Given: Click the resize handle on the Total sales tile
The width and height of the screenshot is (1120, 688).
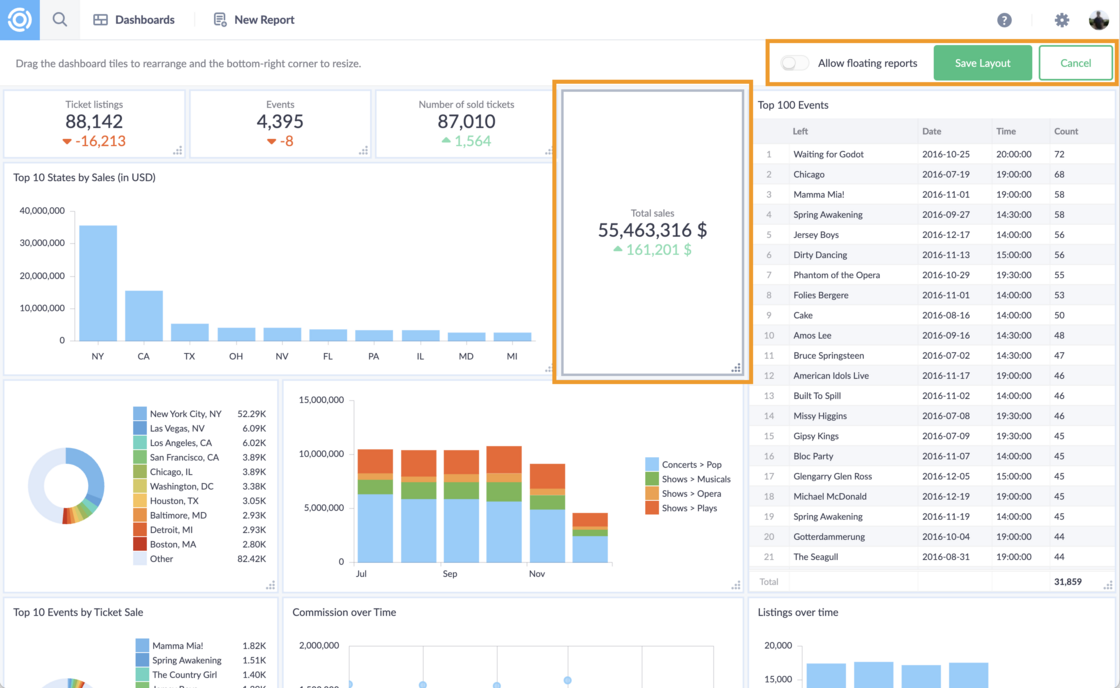Looking at the screenshot, I should coord(735,368).
